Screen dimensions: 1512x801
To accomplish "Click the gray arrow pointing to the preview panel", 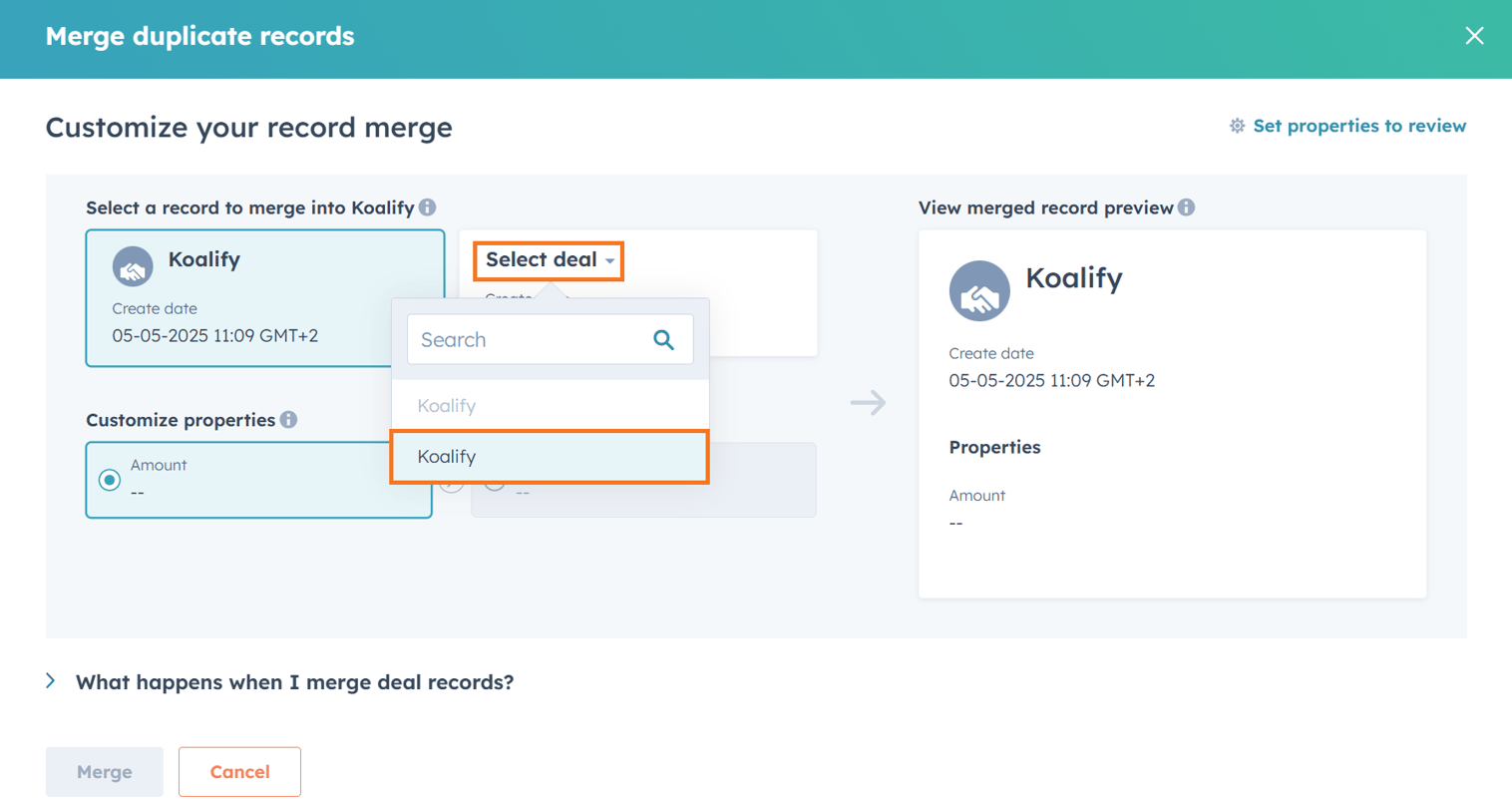I will pos(867,402).
